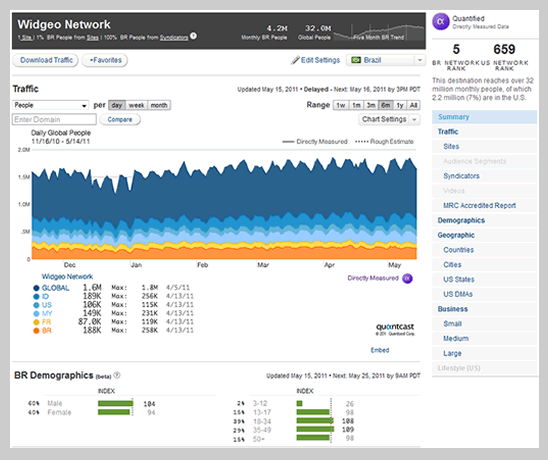
Task: Click the GLOBAL legend label
Action: coord(56,288)
